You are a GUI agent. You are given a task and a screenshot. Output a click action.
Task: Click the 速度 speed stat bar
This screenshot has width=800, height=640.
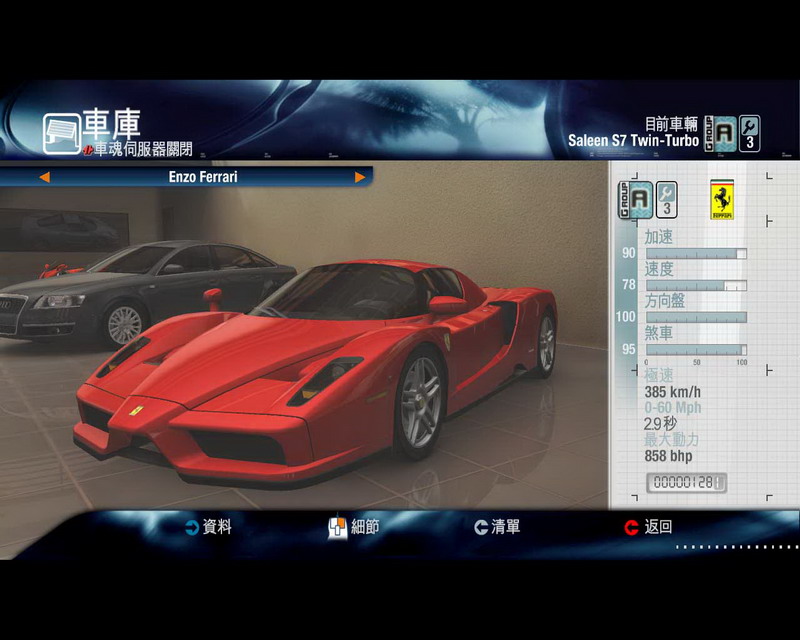[x=695, y=286]
